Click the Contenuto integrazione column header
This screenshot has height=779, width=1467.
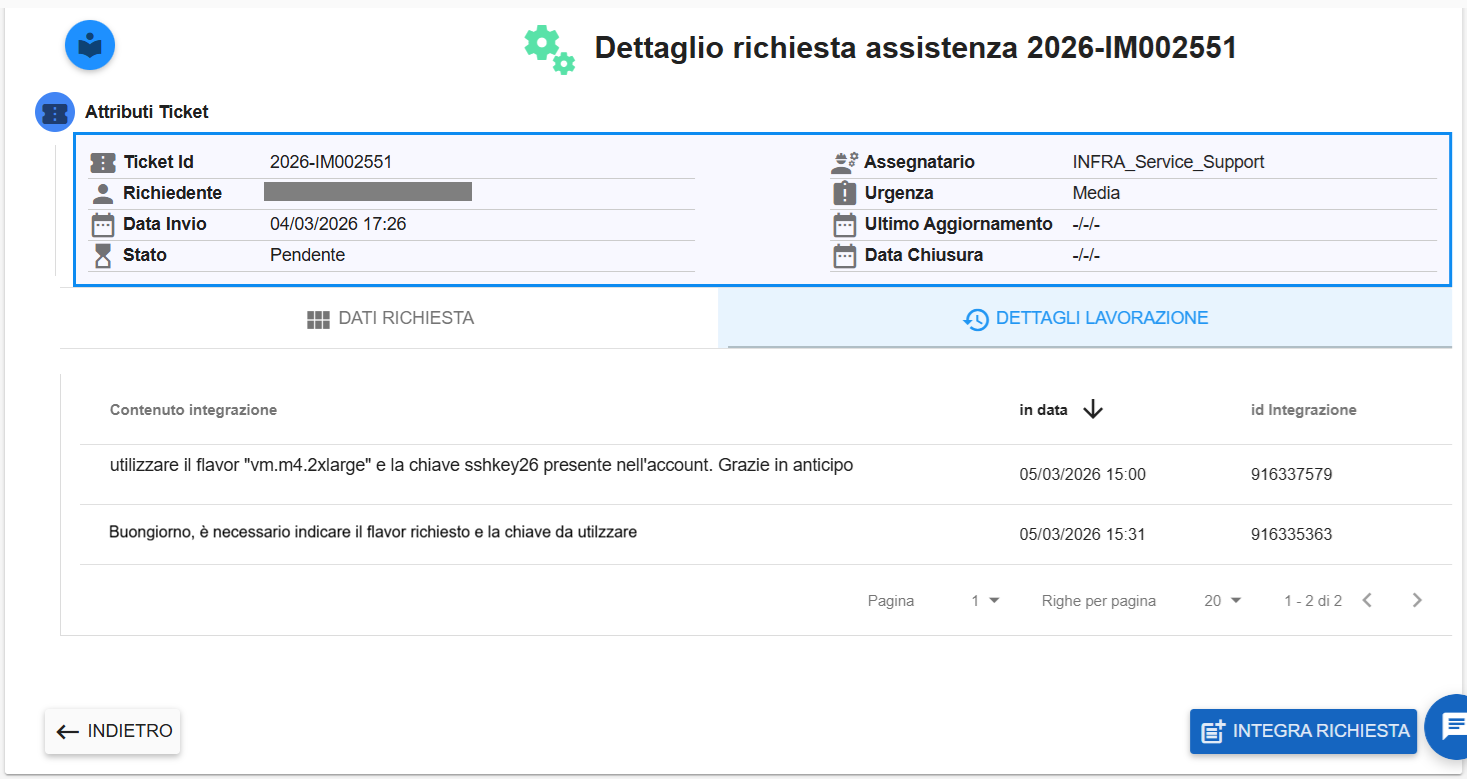[x=193, y=410]
